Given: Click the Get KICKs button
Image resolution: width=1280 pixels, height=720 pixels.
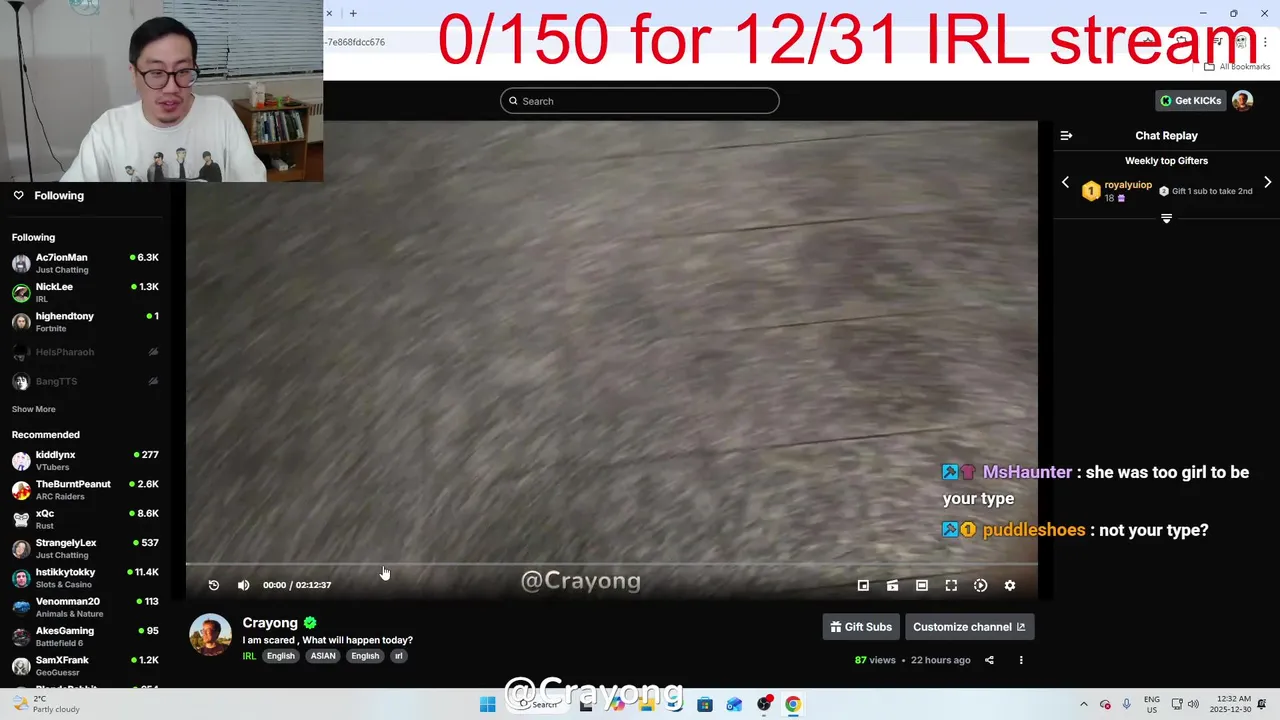Looking at the screenshot, I should coord(1190,101).
